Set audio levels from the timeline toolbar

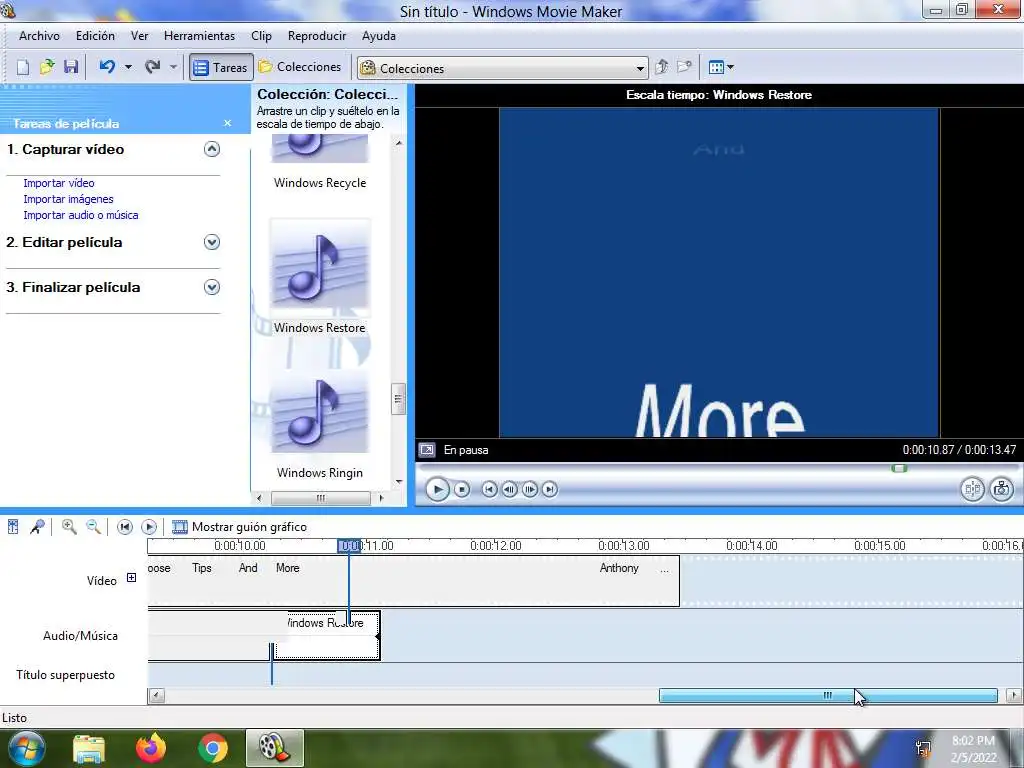pos(13,526)
